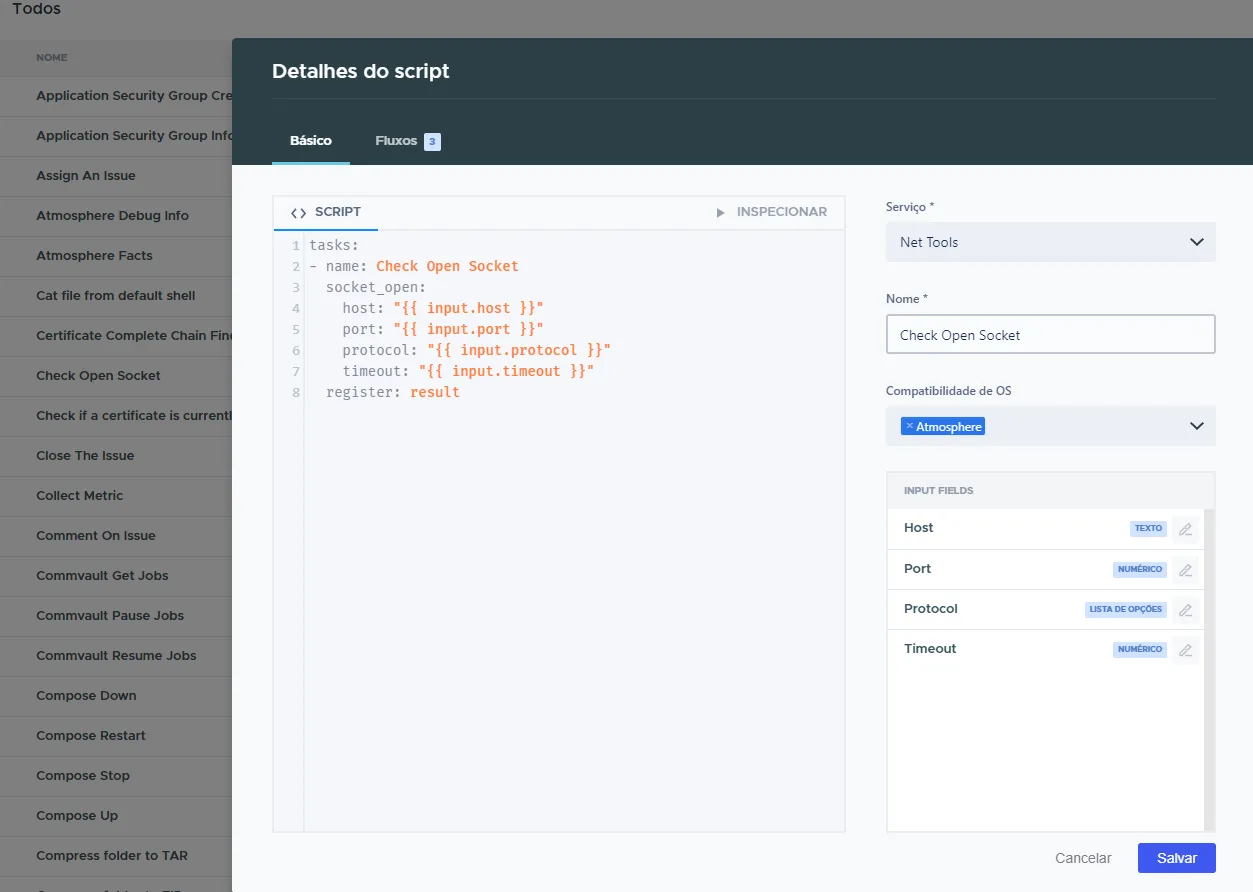Select Check Open Socket in background list

click(116, 376)
